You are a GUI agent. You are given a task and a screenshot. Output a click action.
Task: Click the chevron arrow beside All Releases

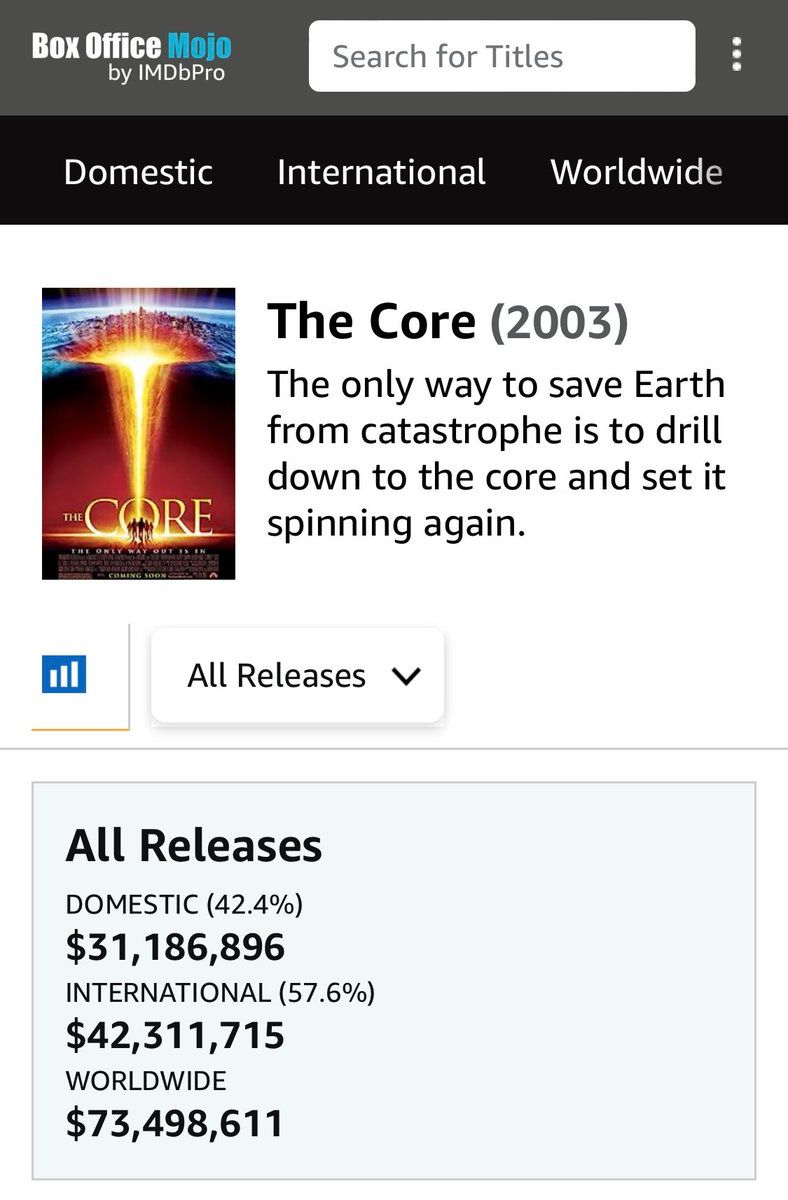(404, 677)
